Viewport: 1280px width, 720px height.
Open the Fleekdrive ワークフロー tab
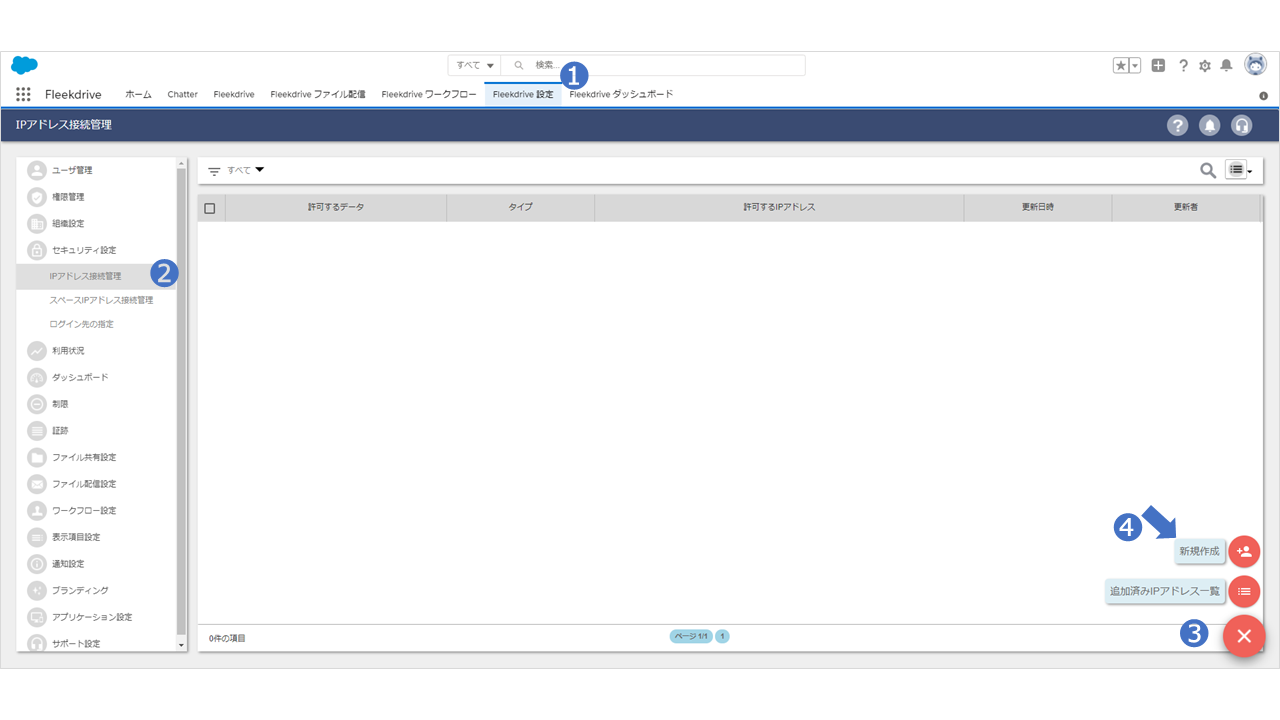[x=429, y=94]
